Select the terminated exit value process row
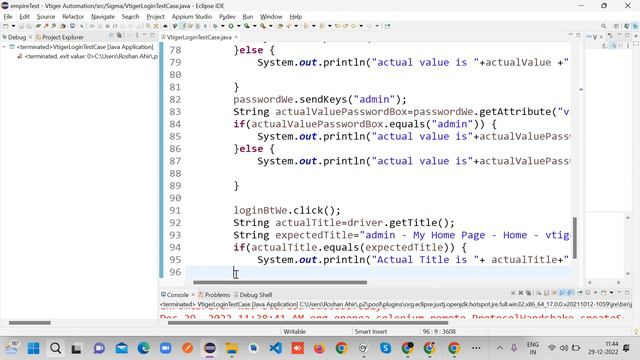The image size is (640, 360). click(x=88, y=56)
